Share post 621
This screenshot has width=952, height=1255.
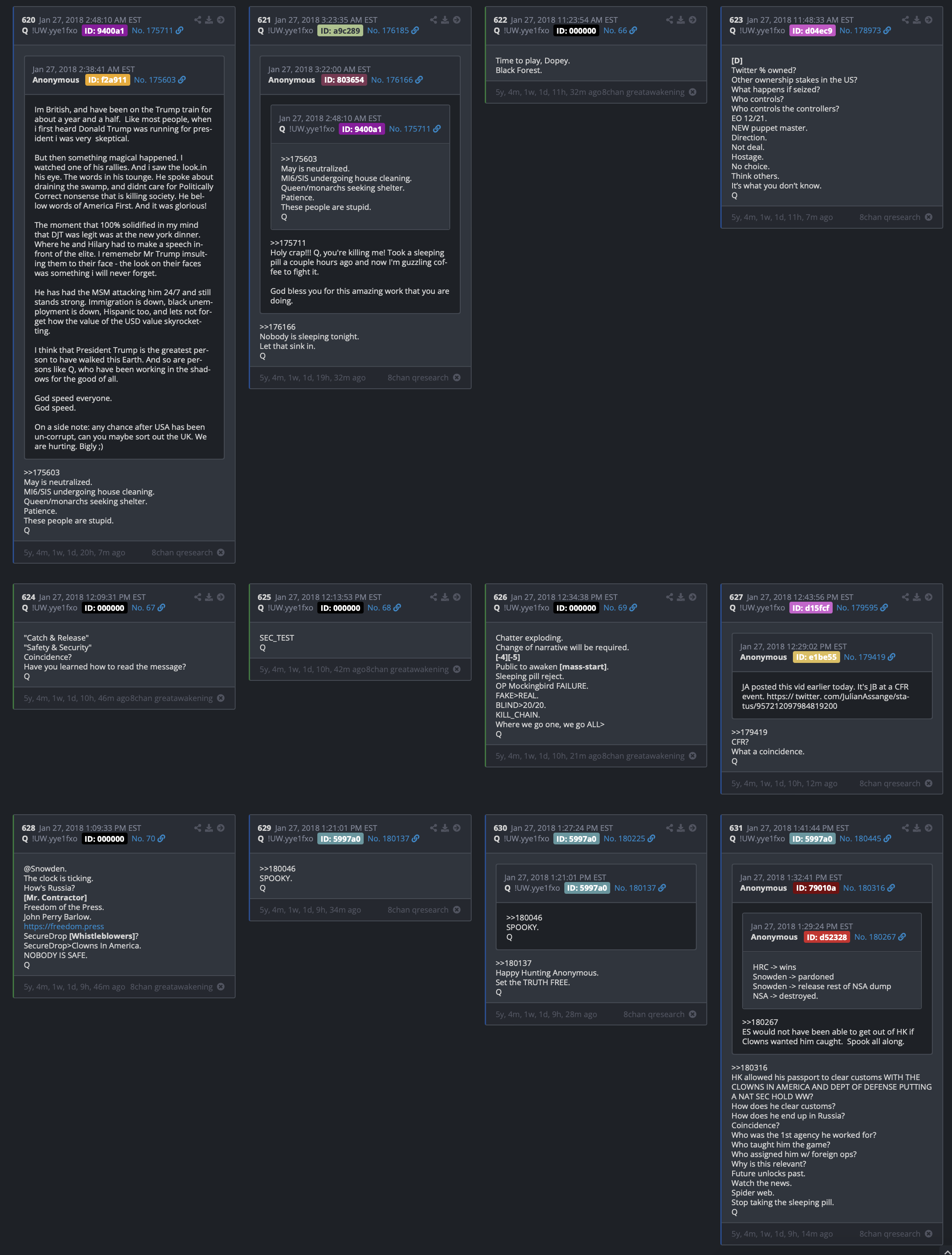pyautogui.click(x=433, y=20)
